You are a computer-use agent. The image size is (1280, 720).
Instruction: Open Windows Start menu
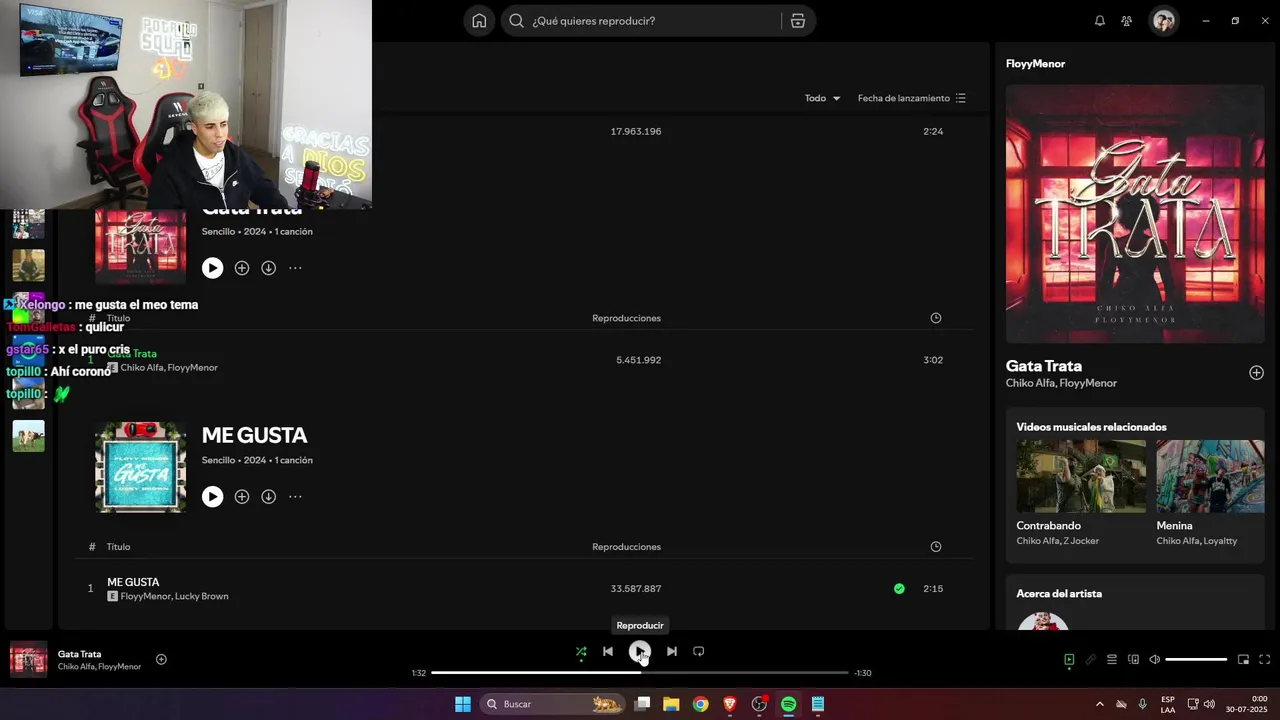click(463, 704)
